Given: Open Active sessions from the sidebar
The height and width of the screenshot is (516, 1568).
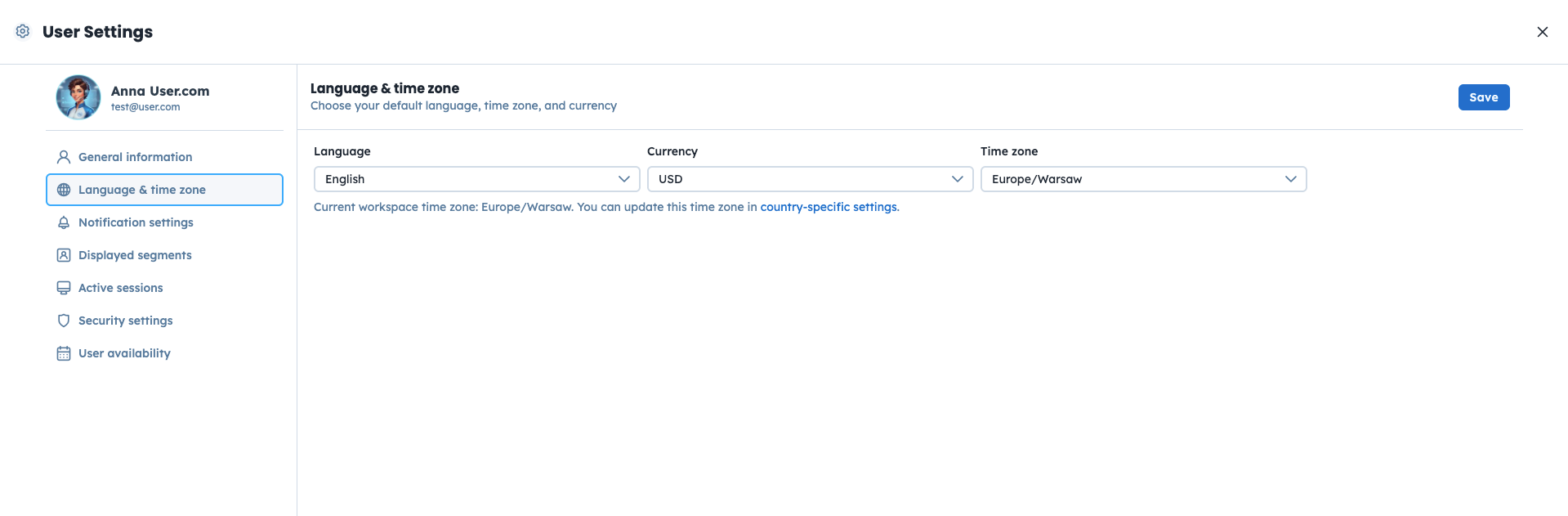Looking at the screenshot, I should 121,288.
